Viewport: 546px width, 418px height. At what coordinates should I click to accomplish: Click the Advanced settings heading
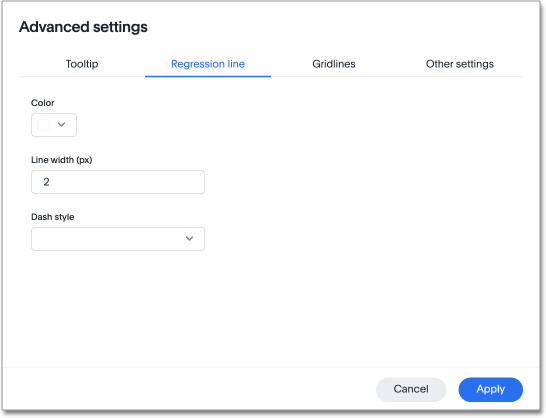click(83, 27)
